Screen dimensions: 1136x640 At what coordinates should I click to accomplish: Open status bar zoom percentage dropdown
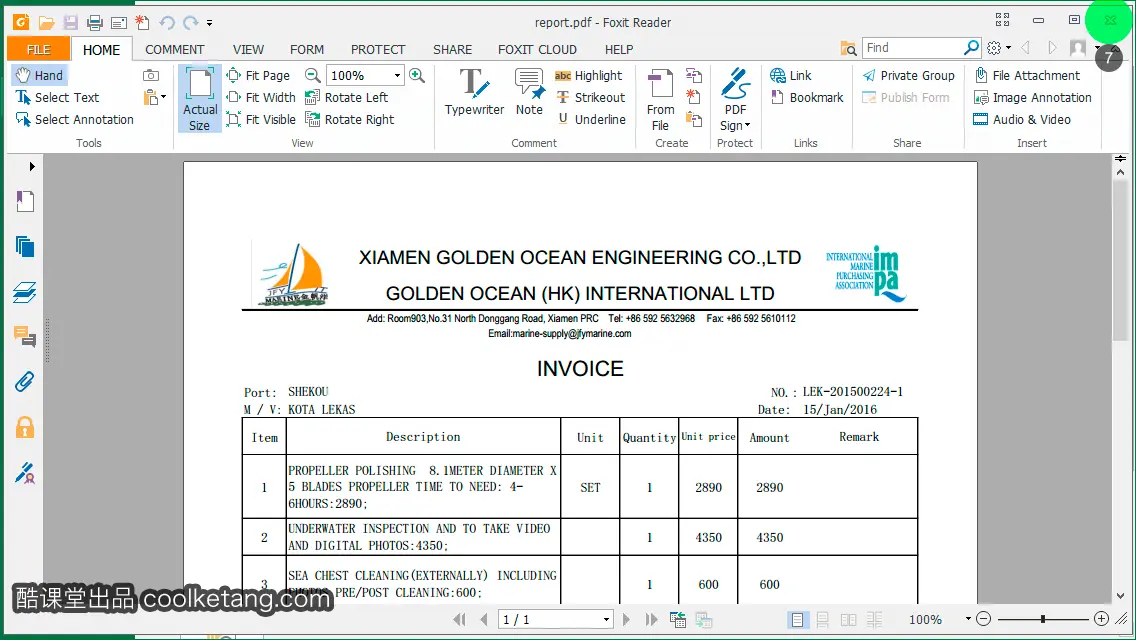pos(968,619)
